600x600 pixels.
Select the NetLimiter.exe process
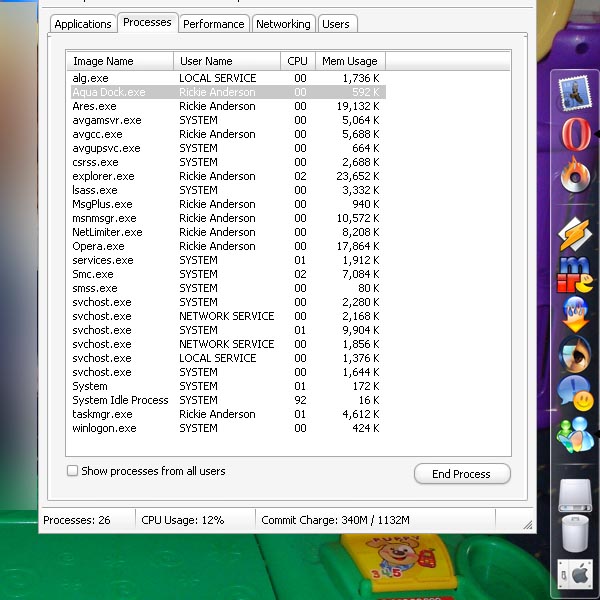[228, 232]
